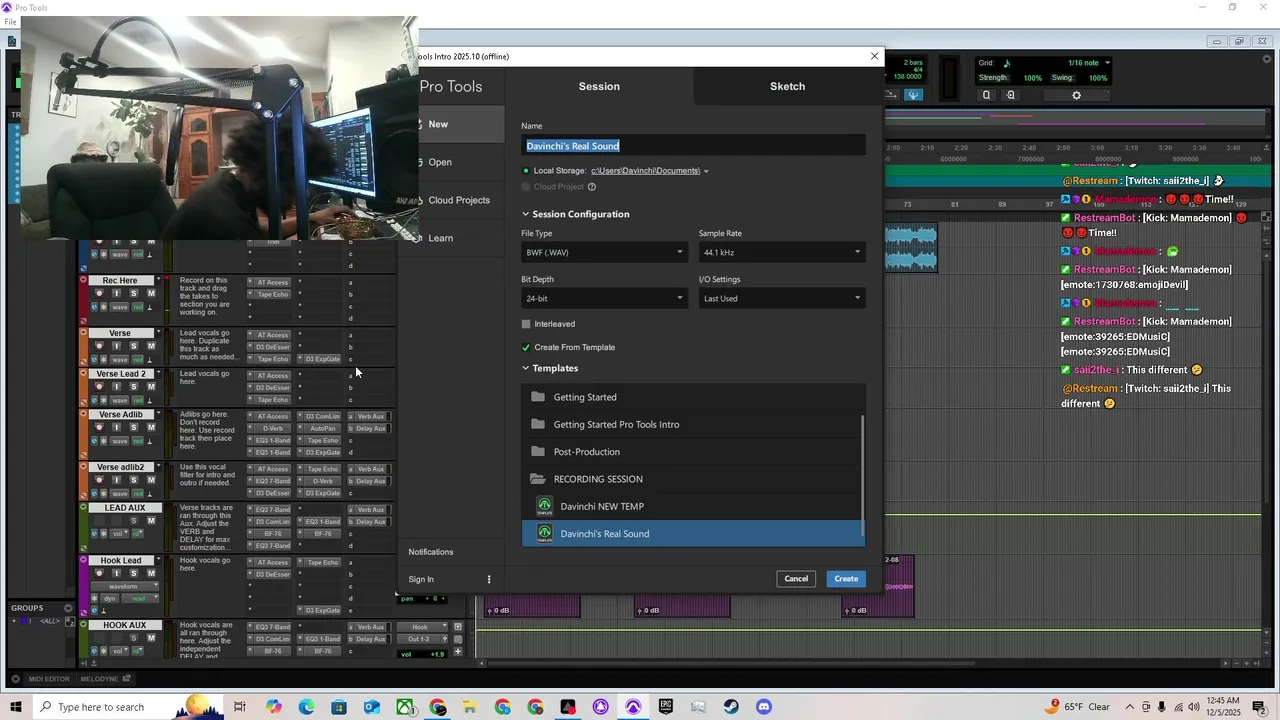Select the Davinchi NEW TEMP template
Image resolution: width=1280 pixels, height=720 pixels.
(691, 506)
